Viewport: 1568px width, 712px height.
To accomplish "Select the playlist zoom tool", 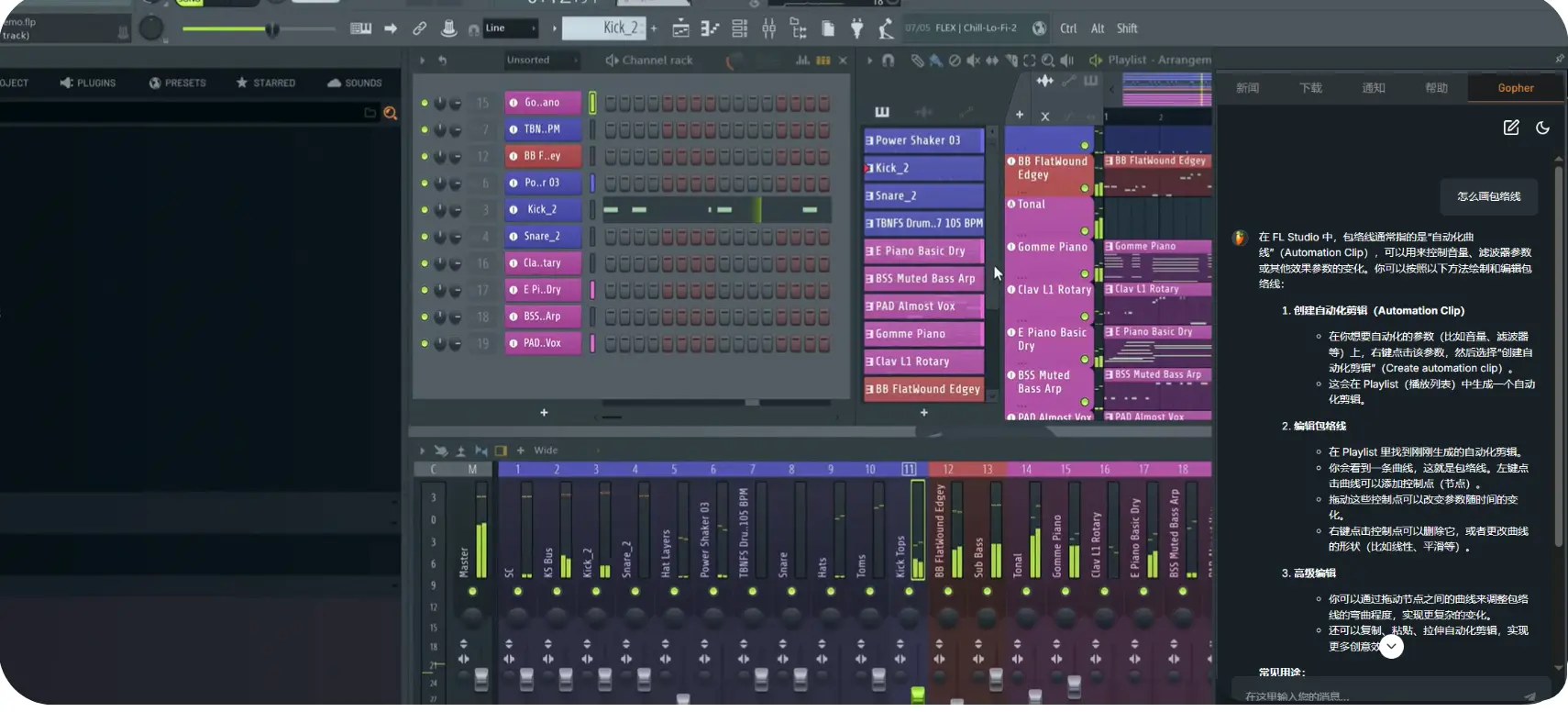I will [1047, 61].
